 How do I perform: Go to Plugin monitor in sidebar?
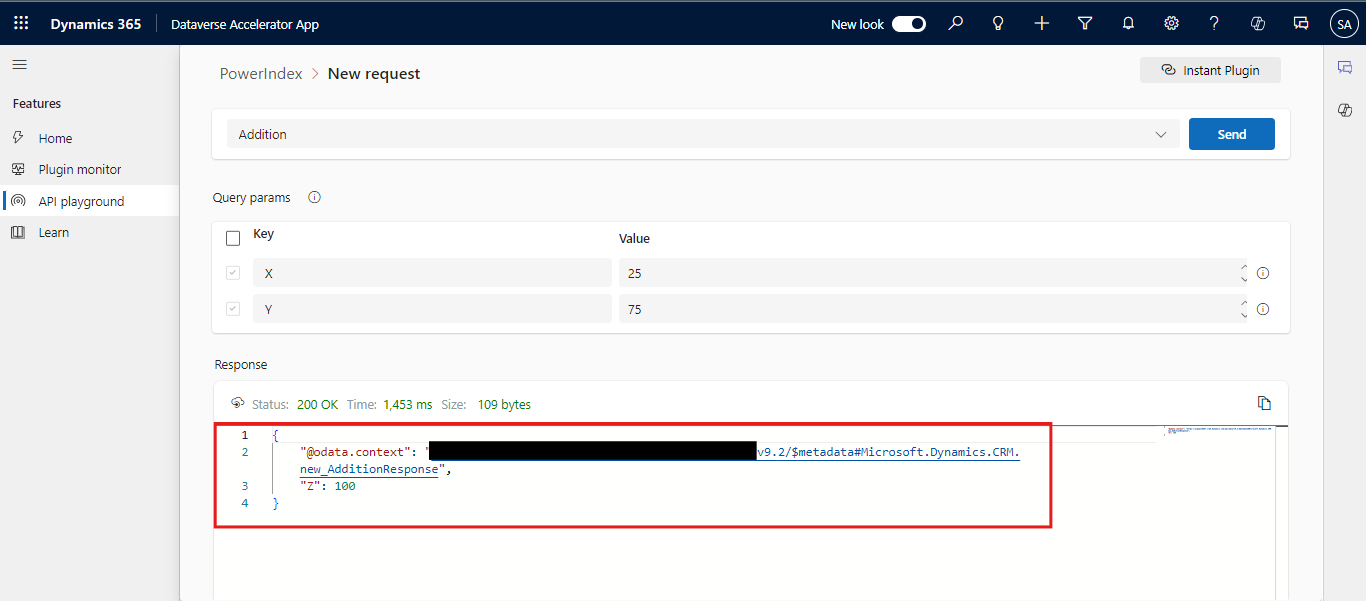(x=80, y=170)
